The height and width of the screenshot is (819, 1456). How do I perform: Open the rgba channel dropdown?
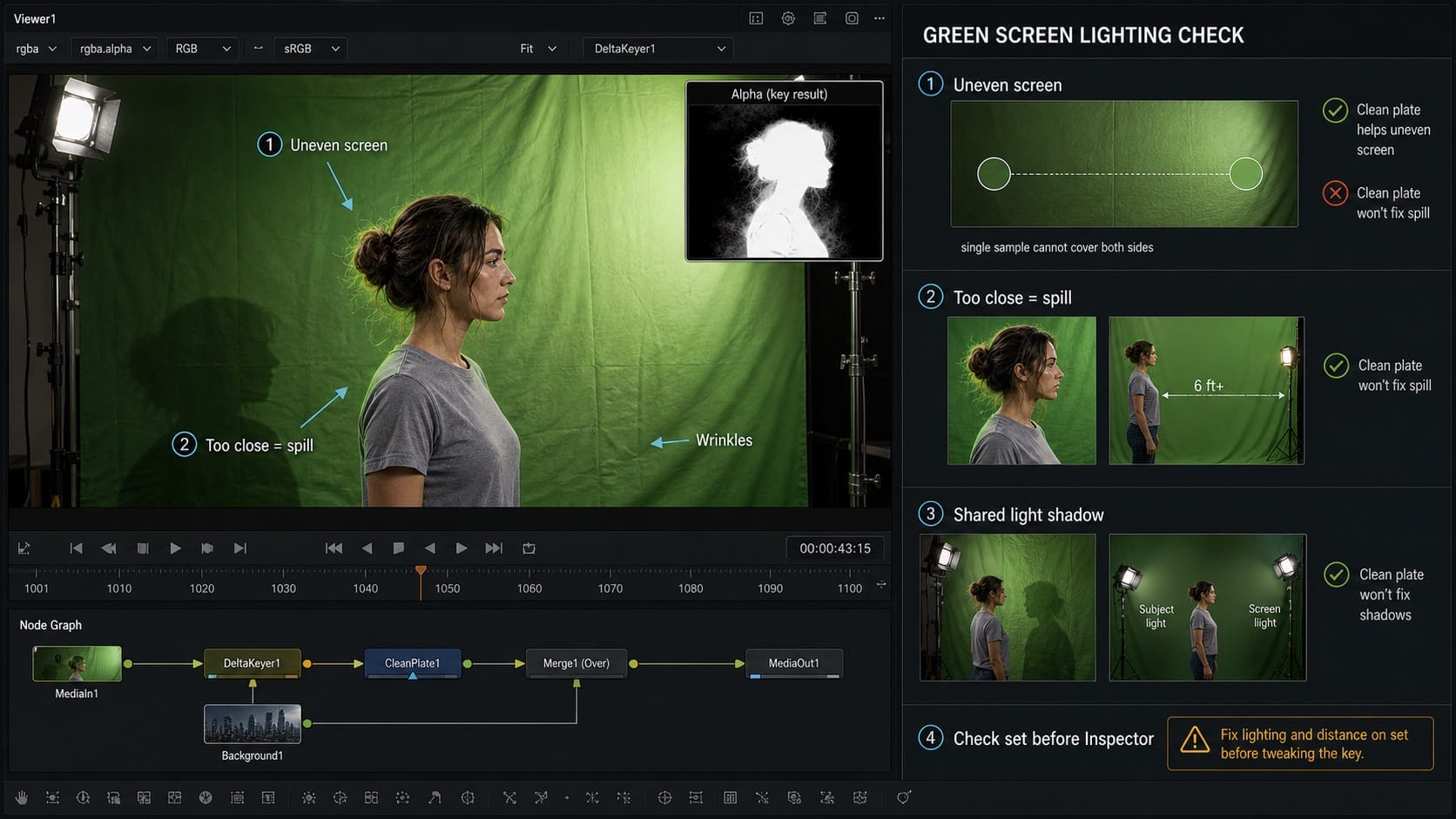click(x=36, y=49)
